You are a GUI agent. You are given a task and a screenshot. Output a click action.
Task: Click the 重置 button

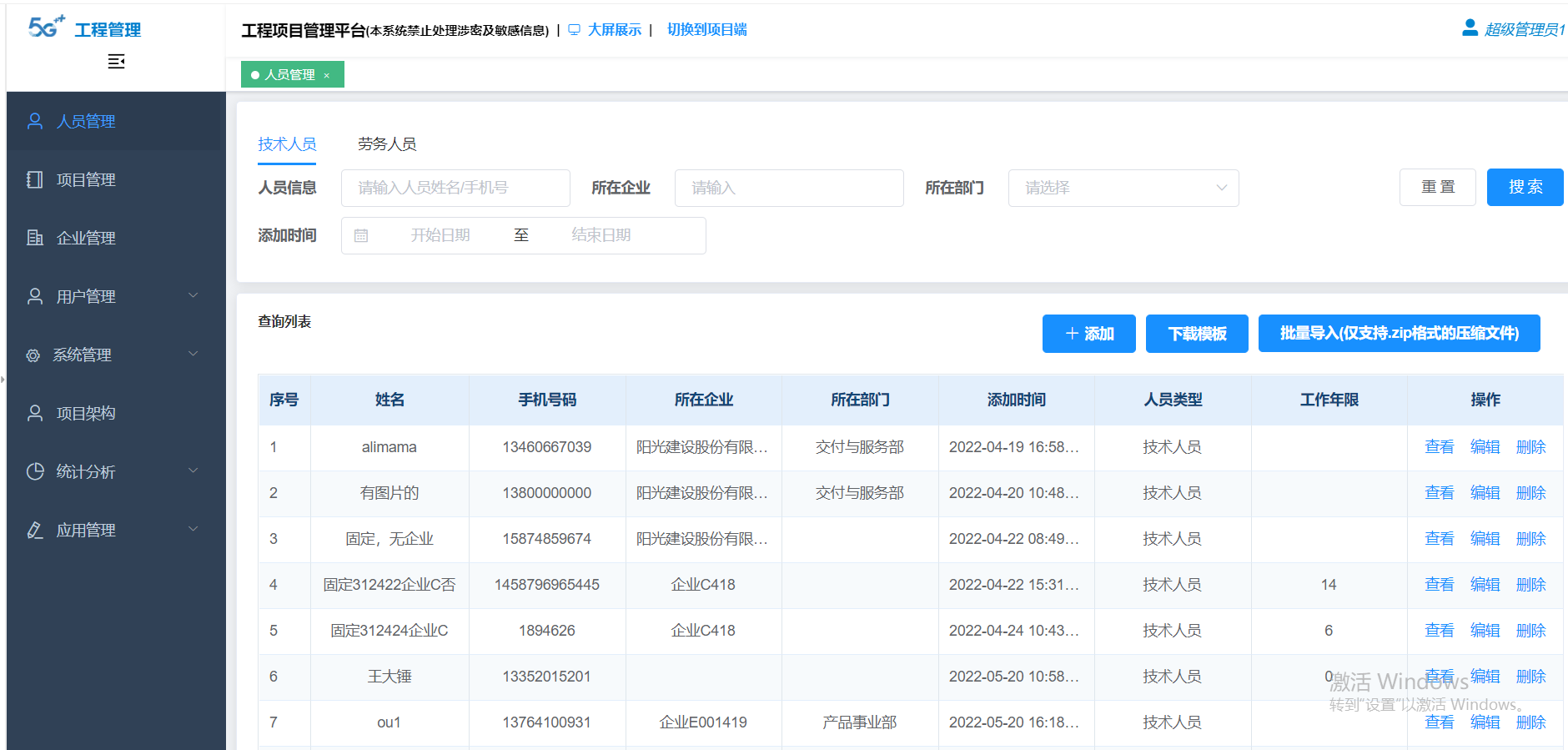[x=1438, y=188]
